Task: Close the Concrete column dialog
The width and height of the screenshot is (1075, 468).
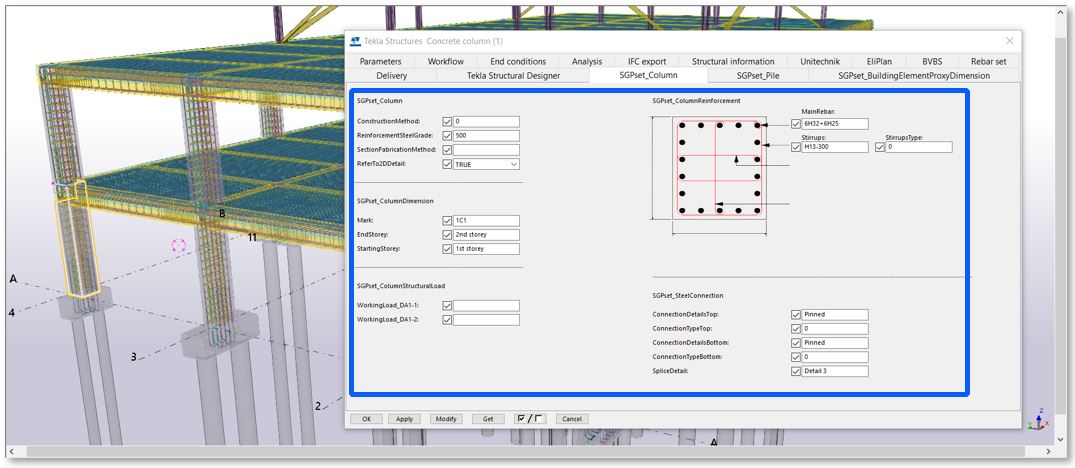Action: (1009, 41)
